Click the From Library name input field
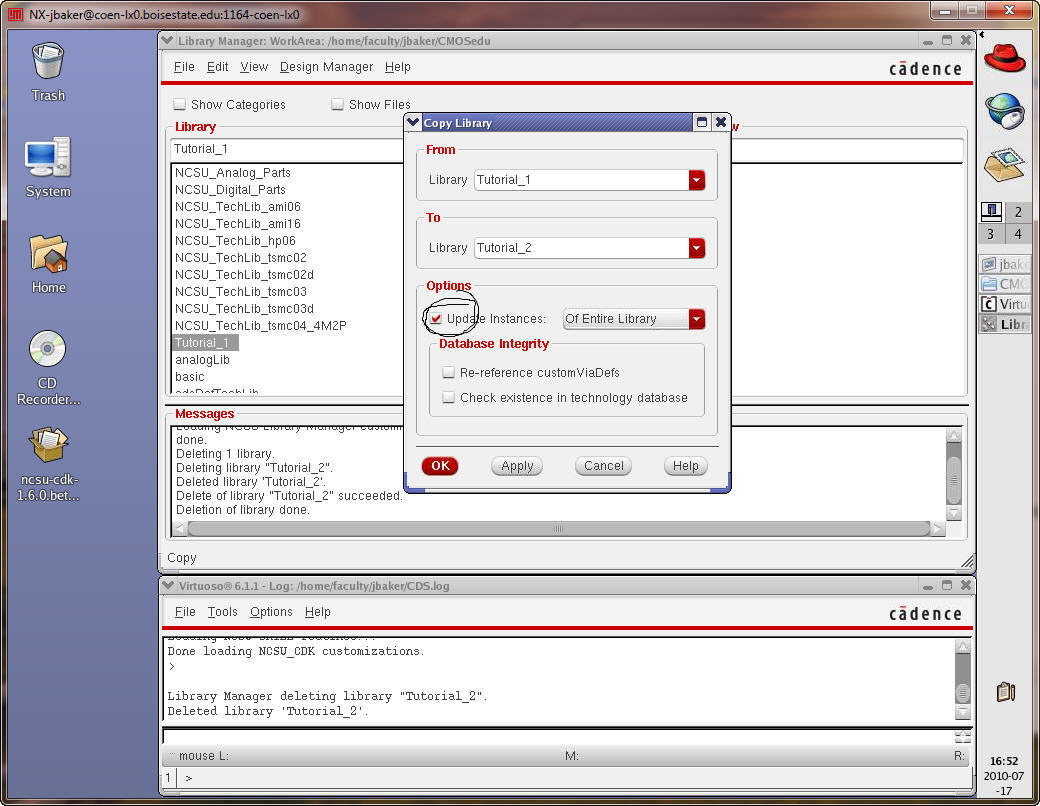The width and height of the screenshot is (1040, 806). 582,180
